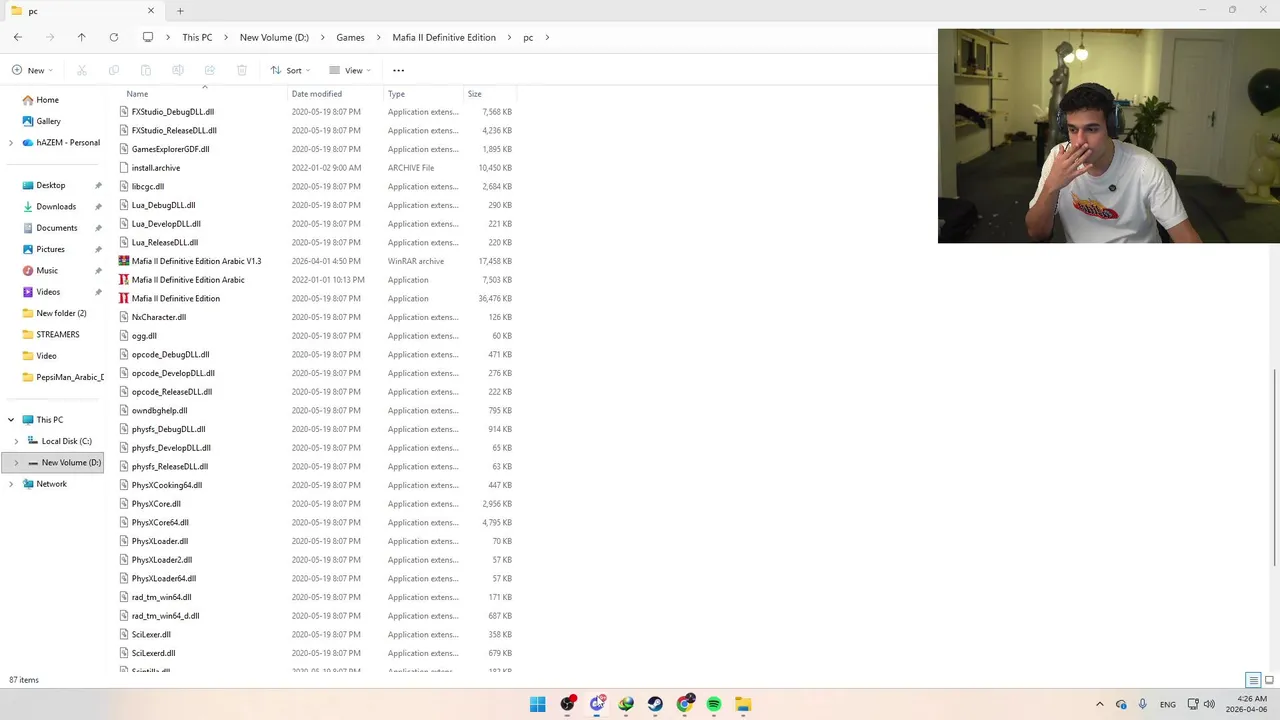The image size is (1280, 720).
Task: Expand the chevron after pc in breadcrumb
Action: pos(548,37)
